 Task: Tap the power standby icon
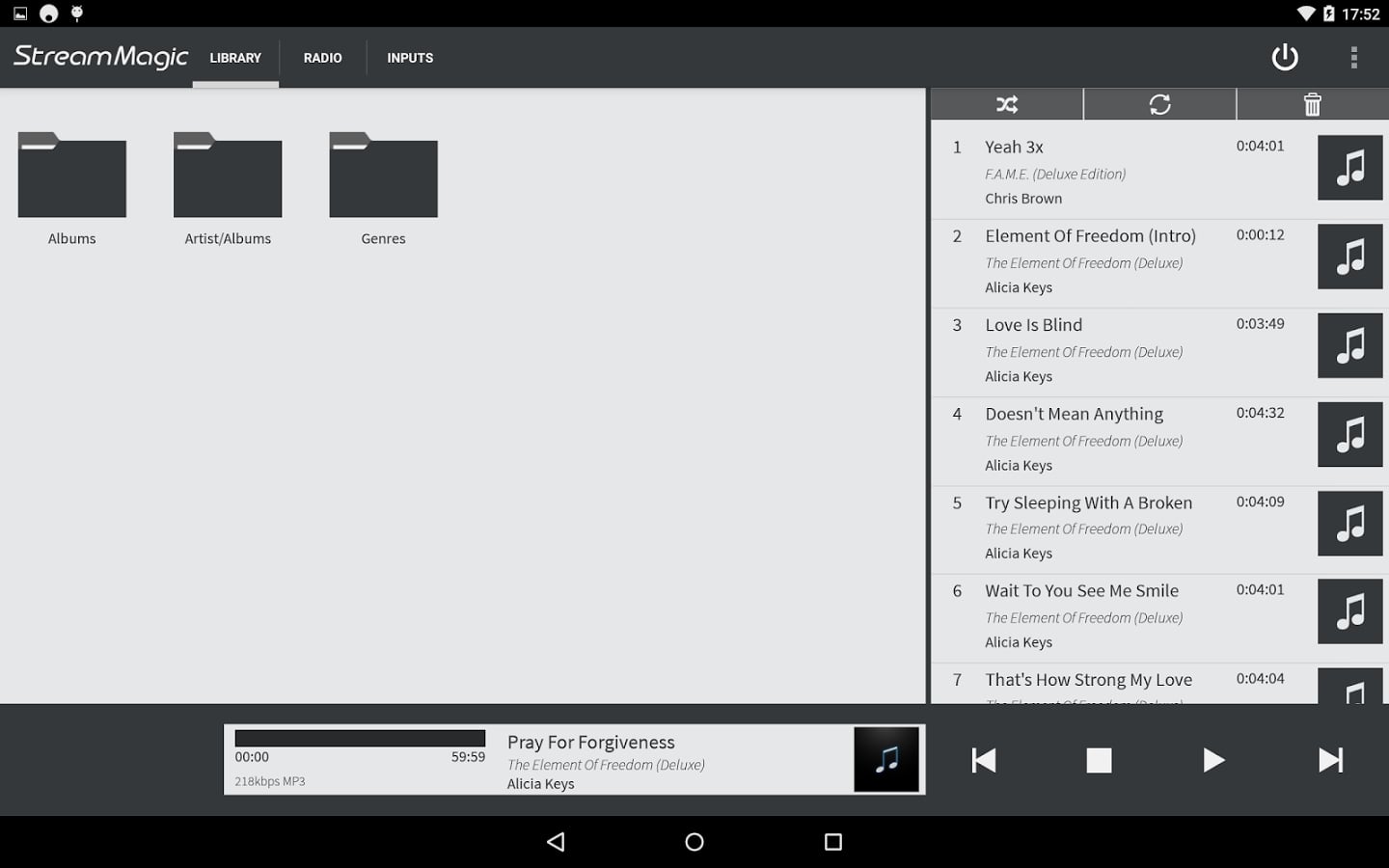1285,58
